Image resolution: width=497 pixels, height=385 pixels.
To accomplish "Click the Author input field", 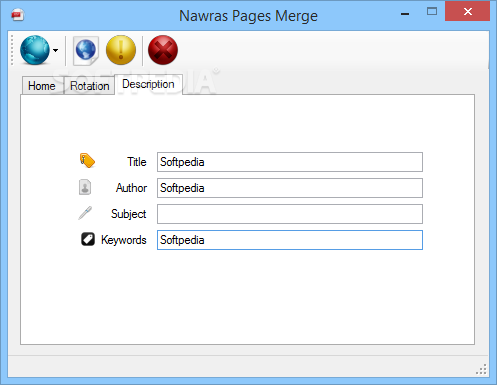I will [290, 188].
